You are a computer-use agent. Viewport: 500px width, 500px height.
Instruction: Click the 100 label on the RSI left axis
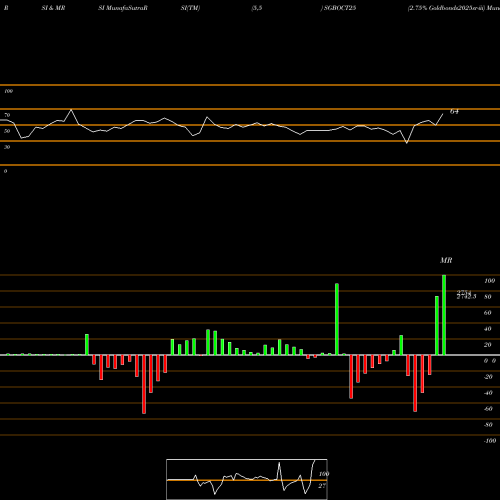click(x=8, y=91)
